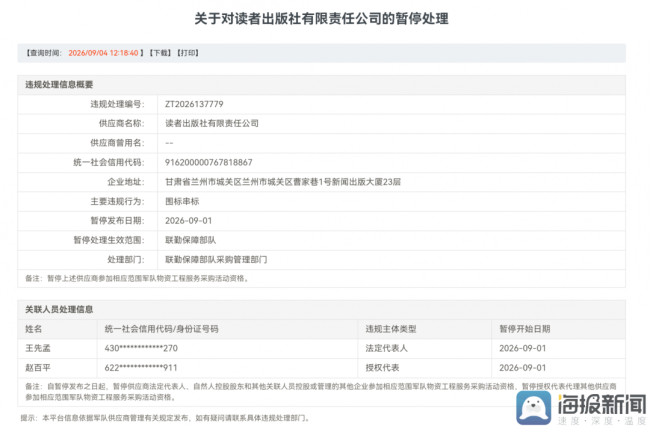Select start date 2026-09-01 in 赵百平 row
This screenshot has height=429, width=650.
click(x=522, y=368)
